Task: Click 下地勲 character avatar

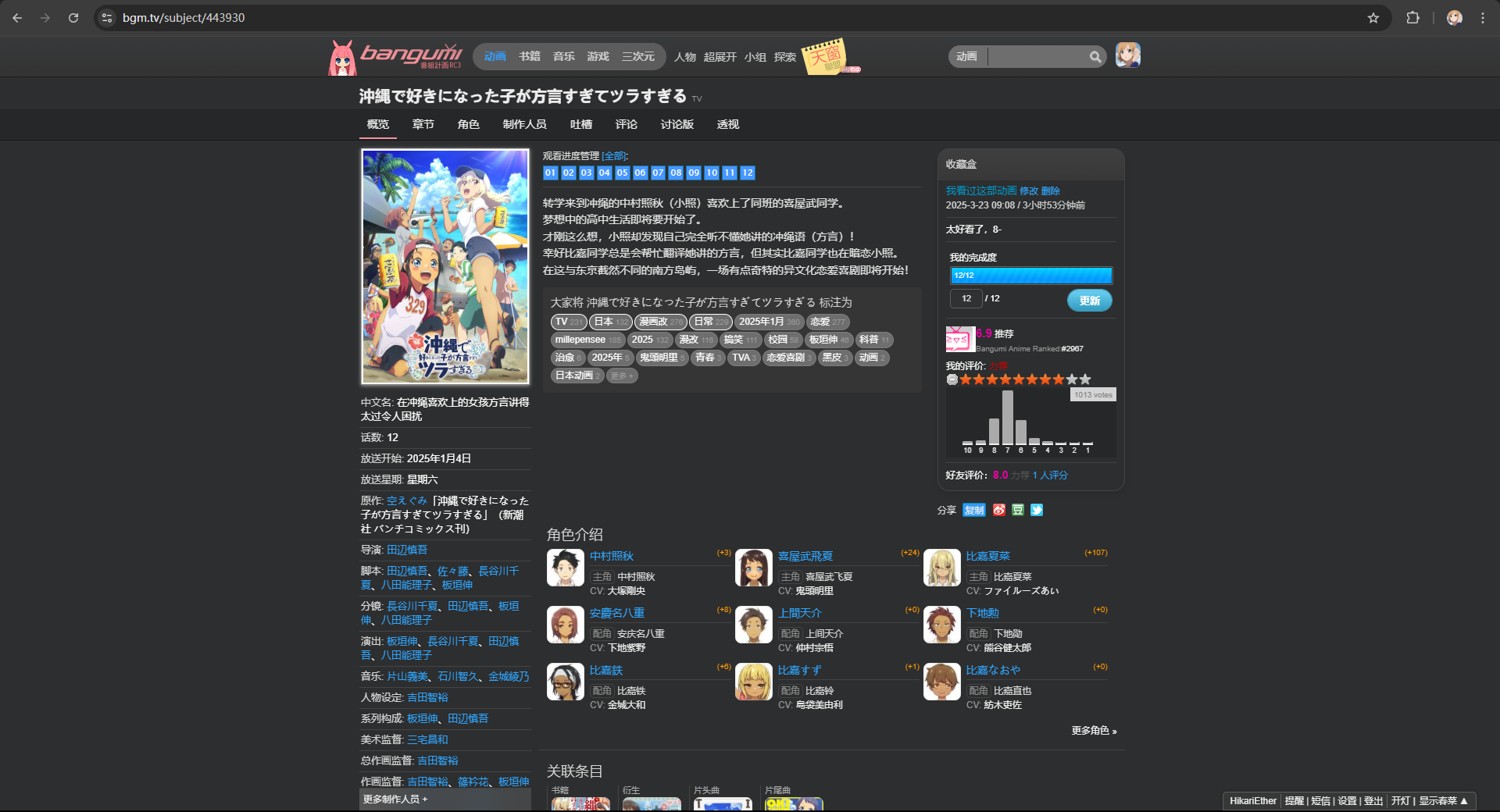Action: coord(941,625)
